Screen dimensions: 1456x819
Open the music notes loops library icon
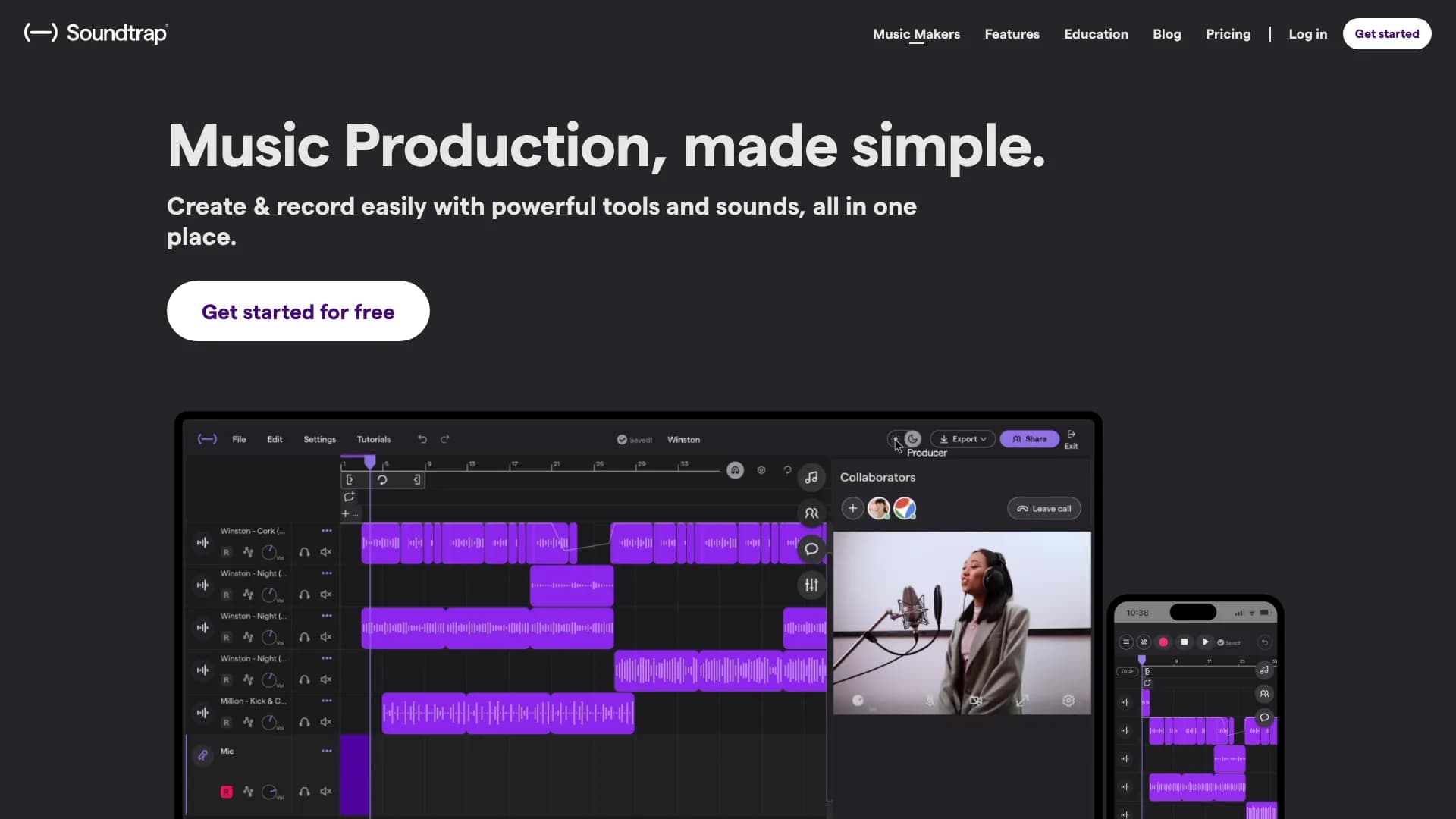811,477
